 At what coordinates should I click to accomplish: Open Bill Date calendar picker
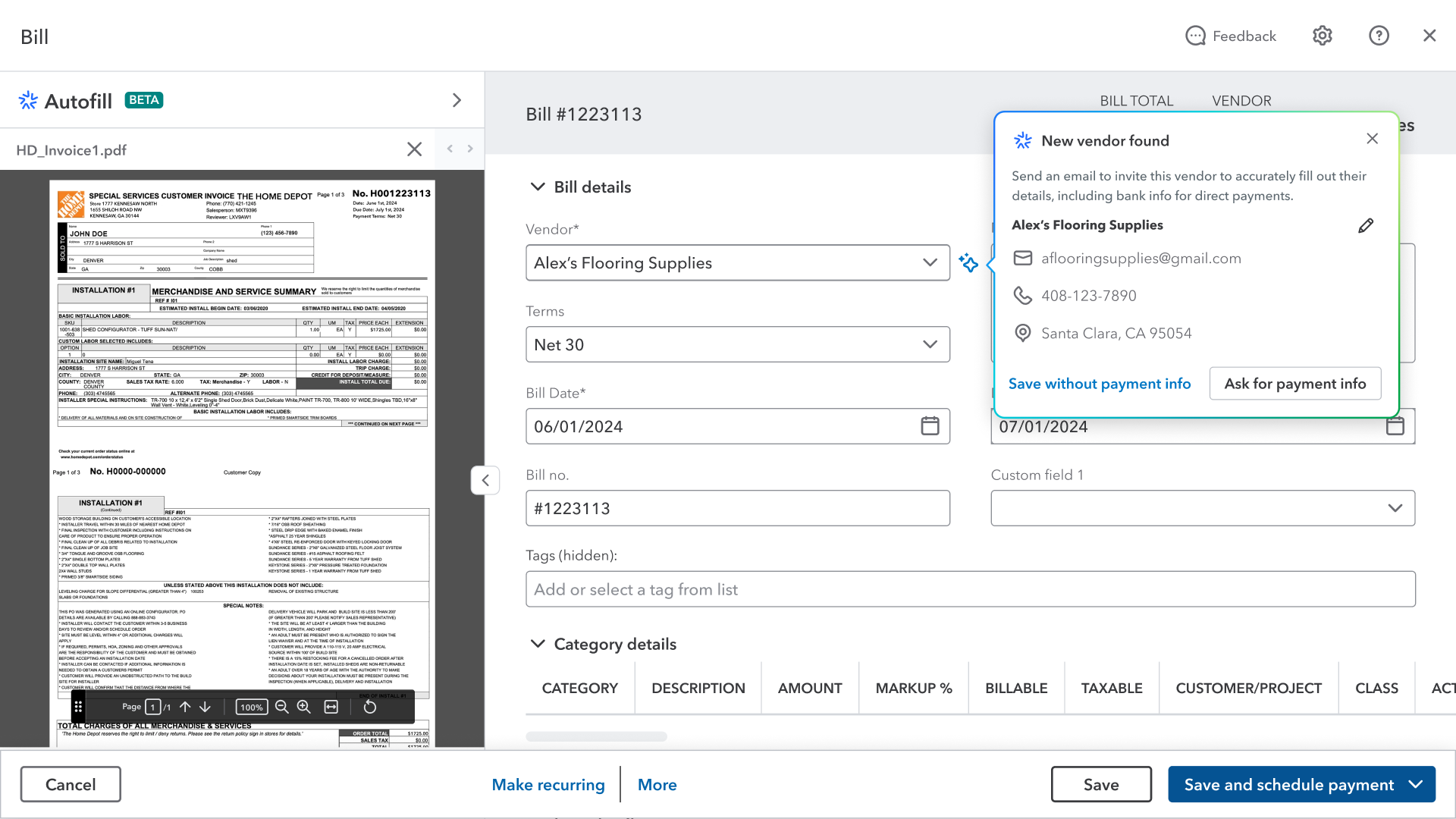pyautogui.click(x=930, y=426)
